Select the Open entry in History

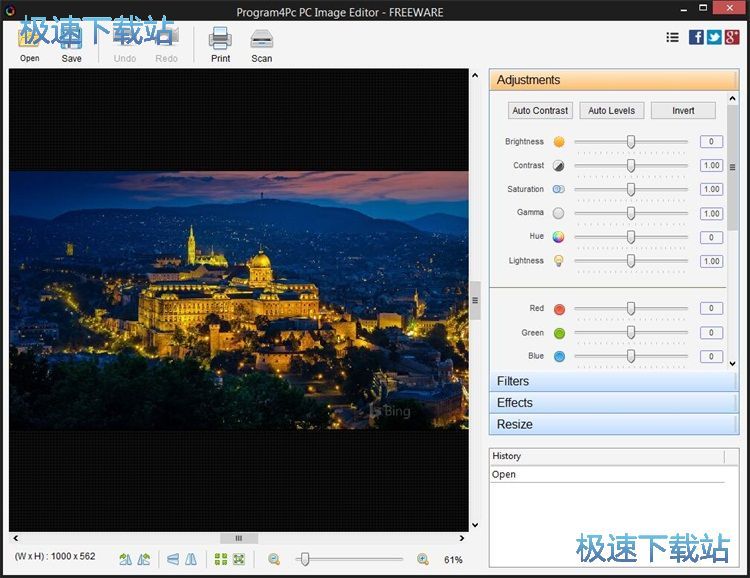505,475
